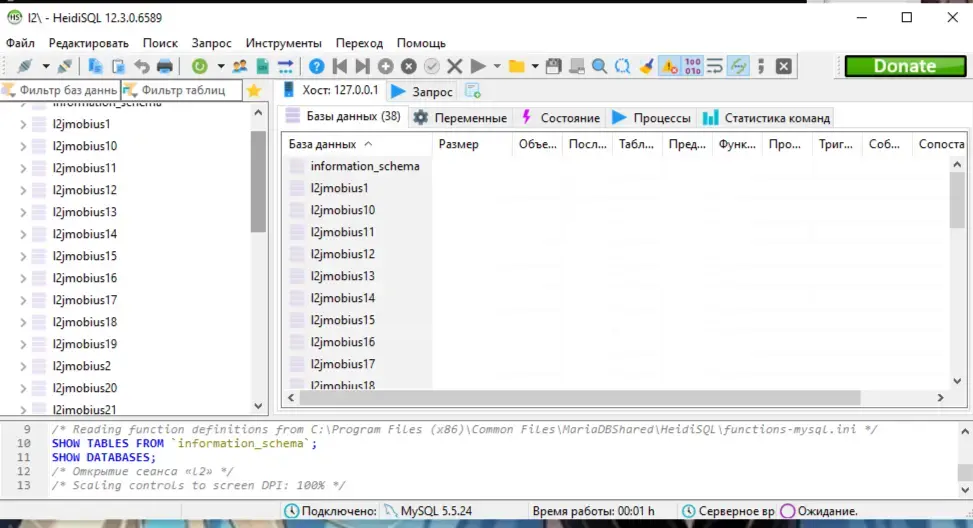Viewport: 973px width, 528px height.
Task: Focus the Фильтр таблиц input
Action: (x=182, y=91)
